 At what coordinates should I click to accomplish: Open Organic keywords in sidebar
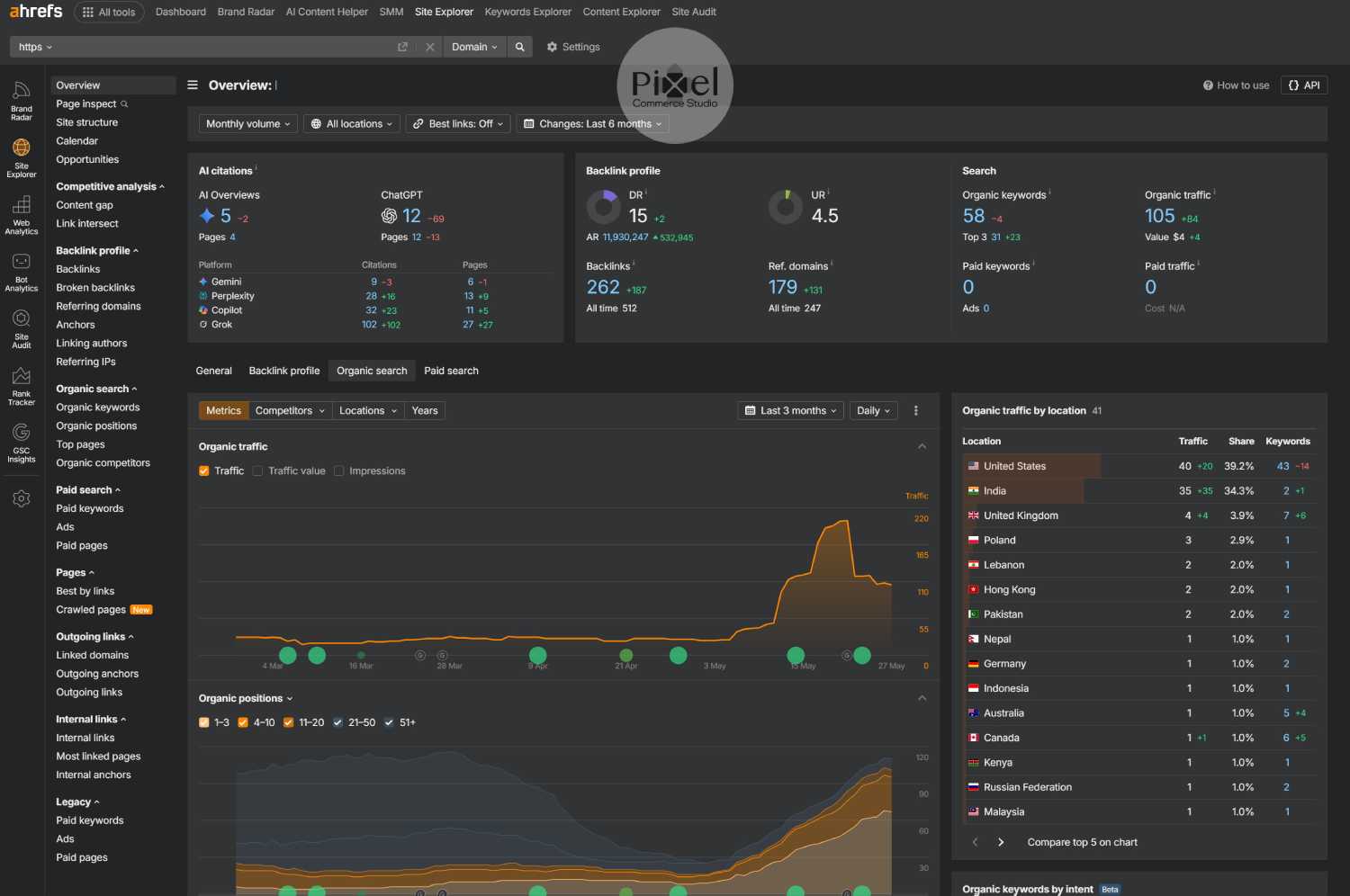coord(98,408)
